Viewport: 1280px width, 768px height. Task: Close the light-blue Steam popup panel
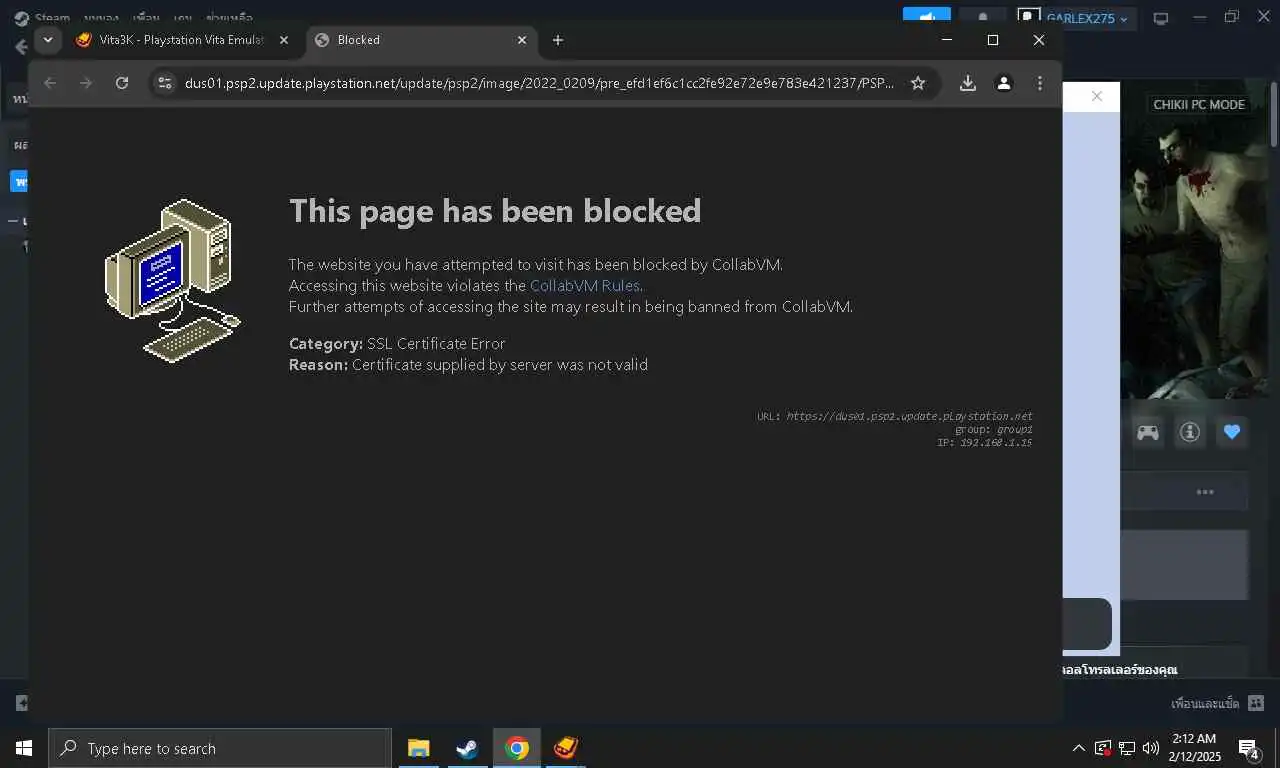(x=1097, y=97)
